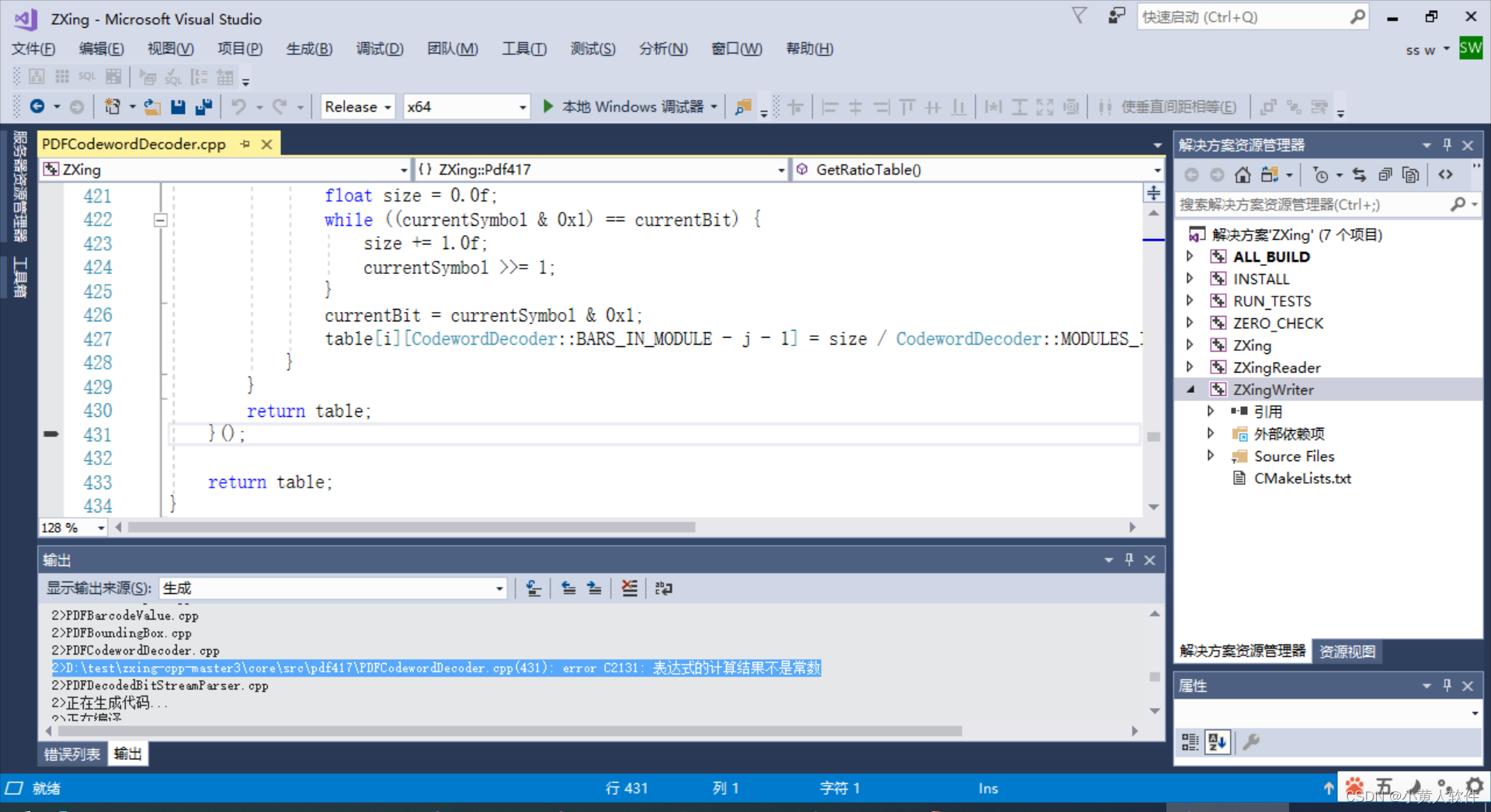Click the split editor window handle
Screen dimensions: 1491x812
click(1153, 193)
